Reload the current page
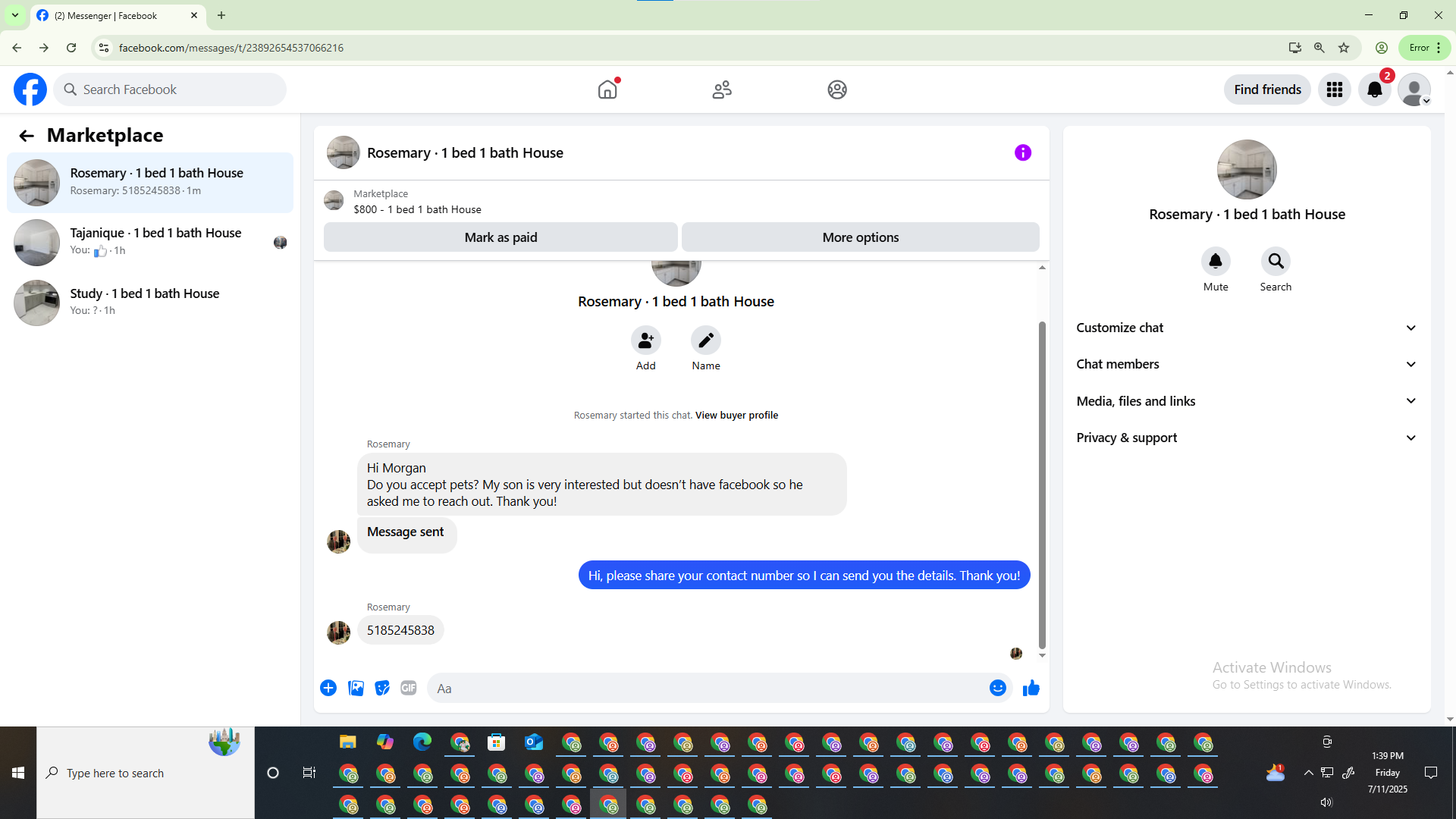Image resolution: width=1456 pixels, height=819 pixels. pos(71,48)
